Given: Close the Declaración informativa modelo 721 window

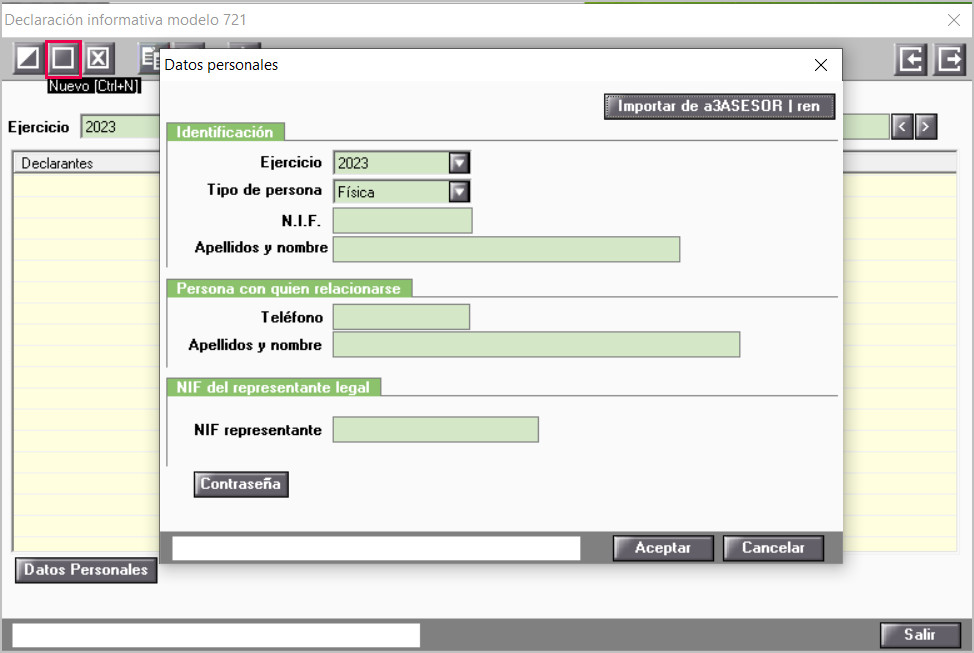Looking at the screenshot, I should click(x=954, y=20).
